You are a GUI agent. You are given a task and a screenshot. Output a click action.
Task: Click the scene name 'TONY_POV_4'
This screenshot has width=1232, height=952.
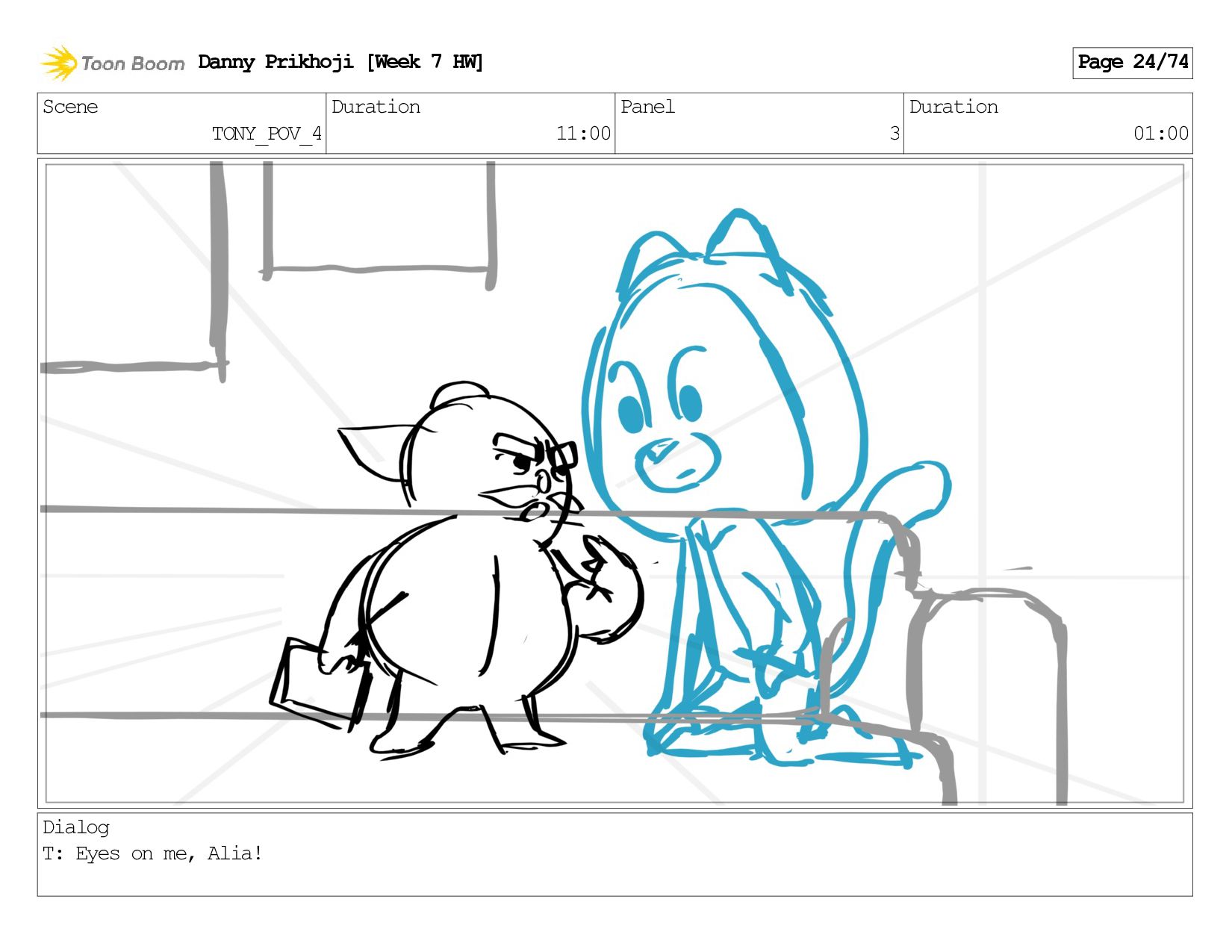(267, 134)
